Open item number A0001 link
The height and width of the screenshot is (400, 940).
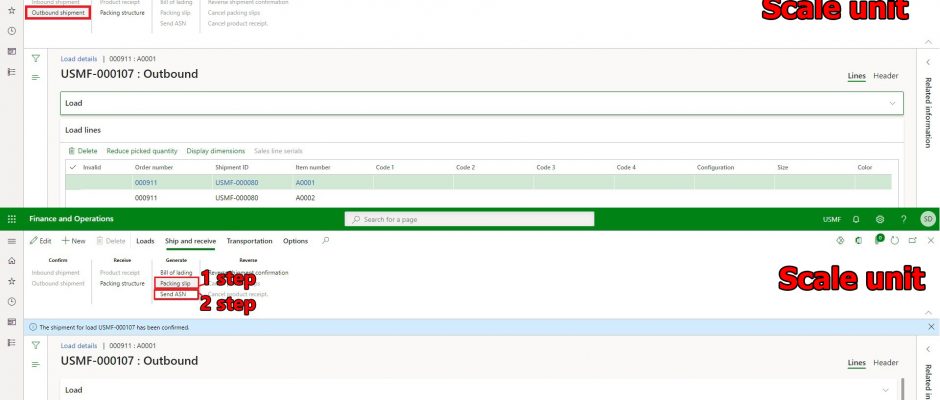(305, 182)
